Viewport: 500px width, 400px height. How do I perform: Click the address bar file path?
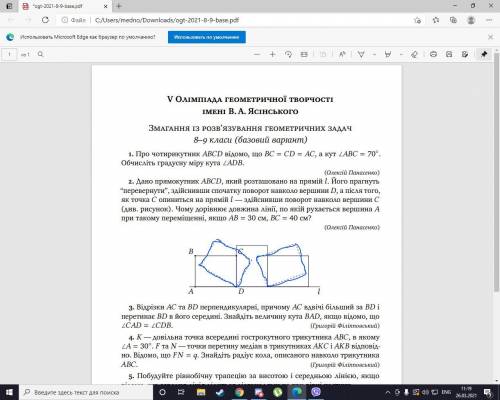(x=167, y=20)
